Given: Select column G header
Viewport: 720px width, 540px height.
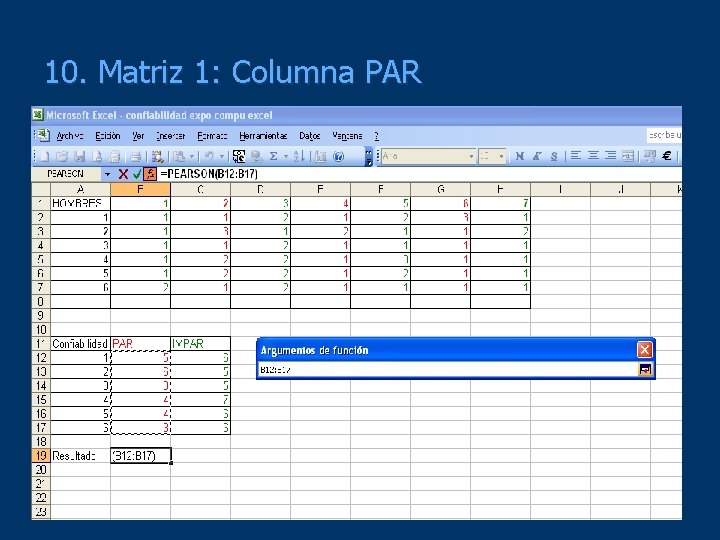Looking at the screenshot, I should pyautogui.click(x=440, y=190).
